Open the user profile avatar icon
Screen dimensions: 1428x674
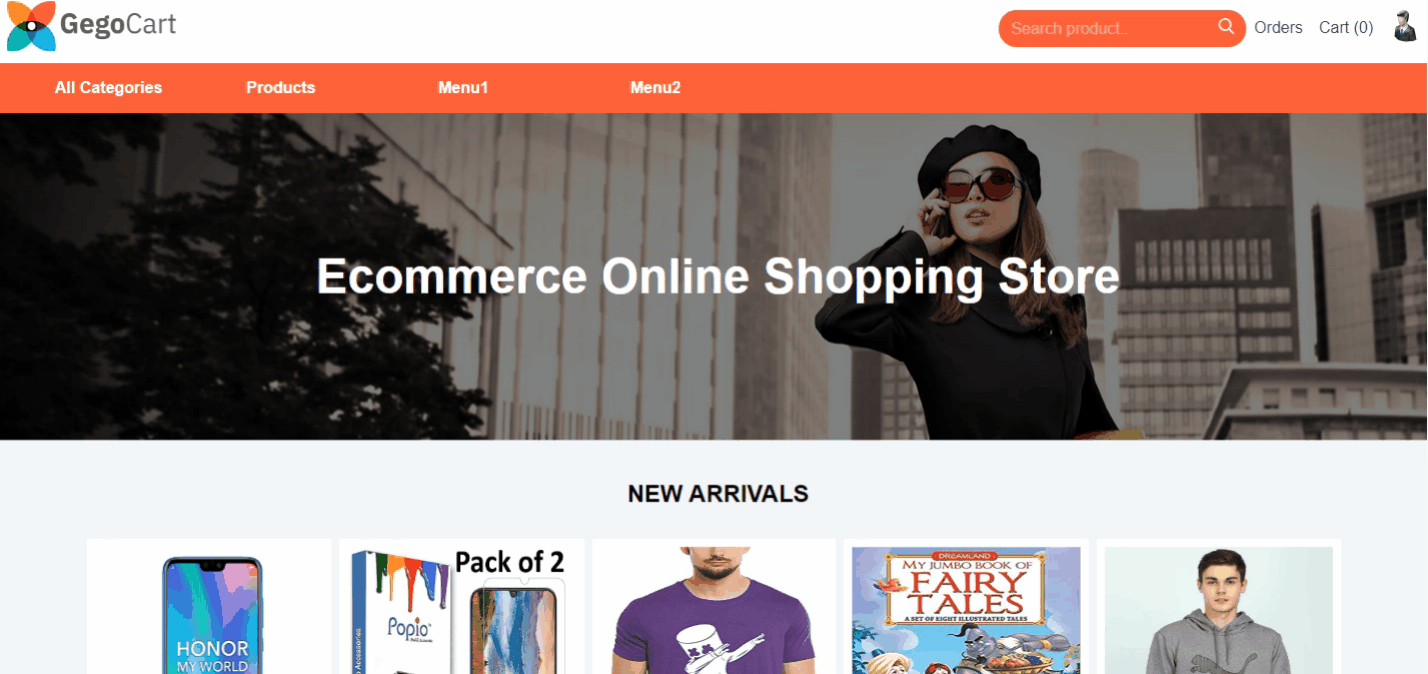click(1406, 26)
